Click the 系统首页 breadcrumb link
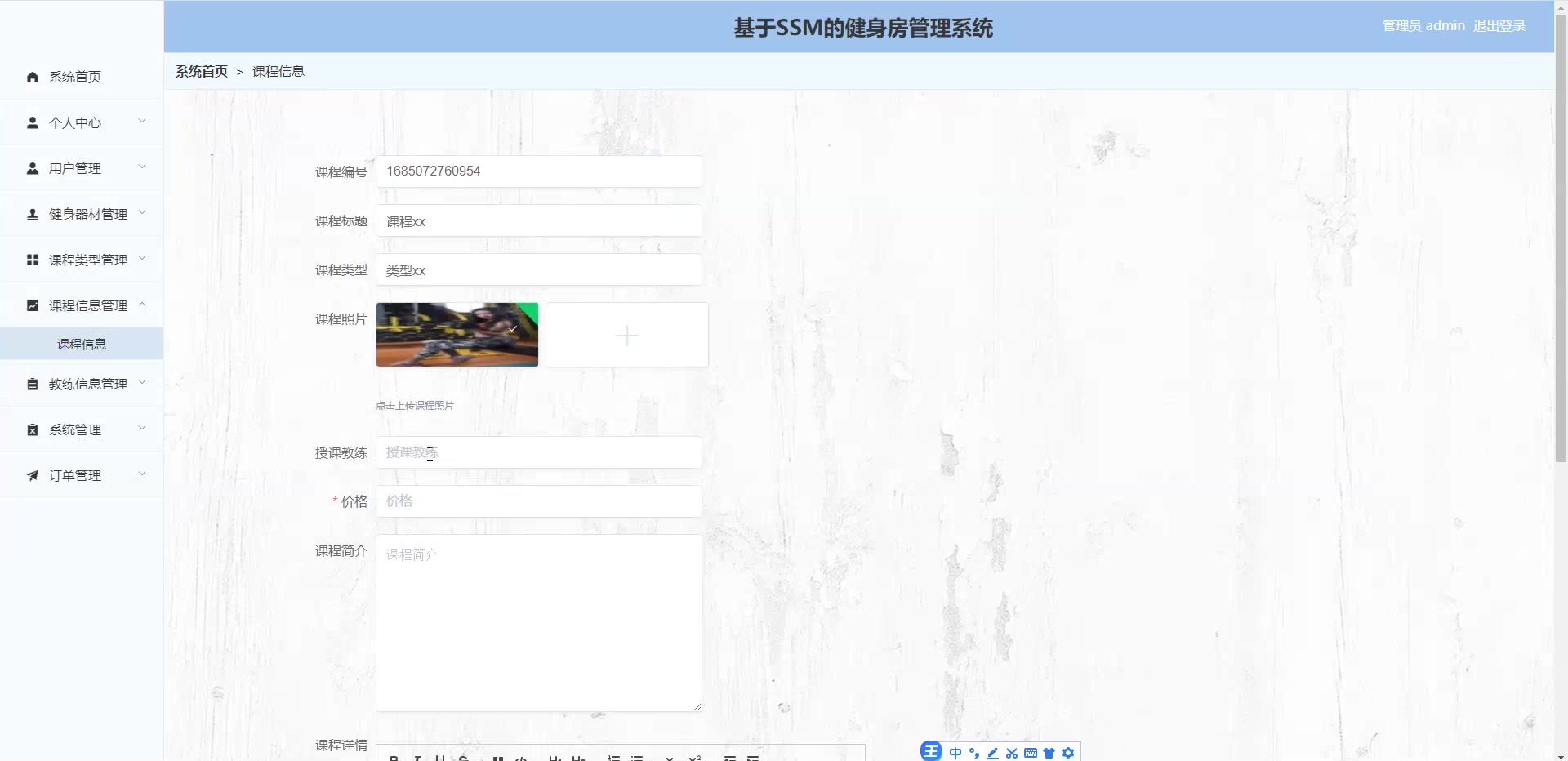This screenshot has height=761, width=1568. tap(202, 71)
